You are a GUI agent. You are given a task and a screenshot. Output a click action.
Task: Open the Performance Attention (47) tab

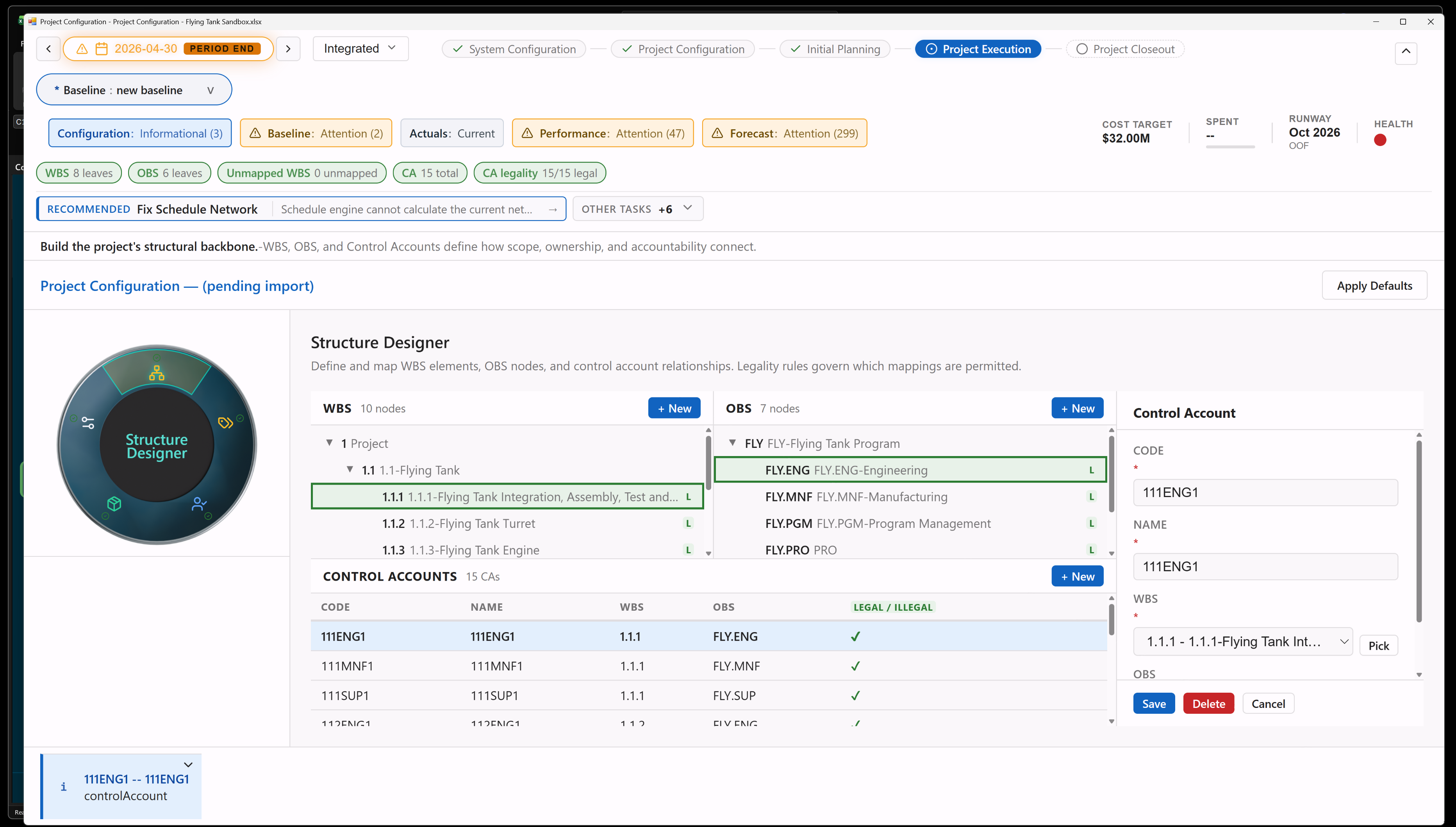(603, 134)
